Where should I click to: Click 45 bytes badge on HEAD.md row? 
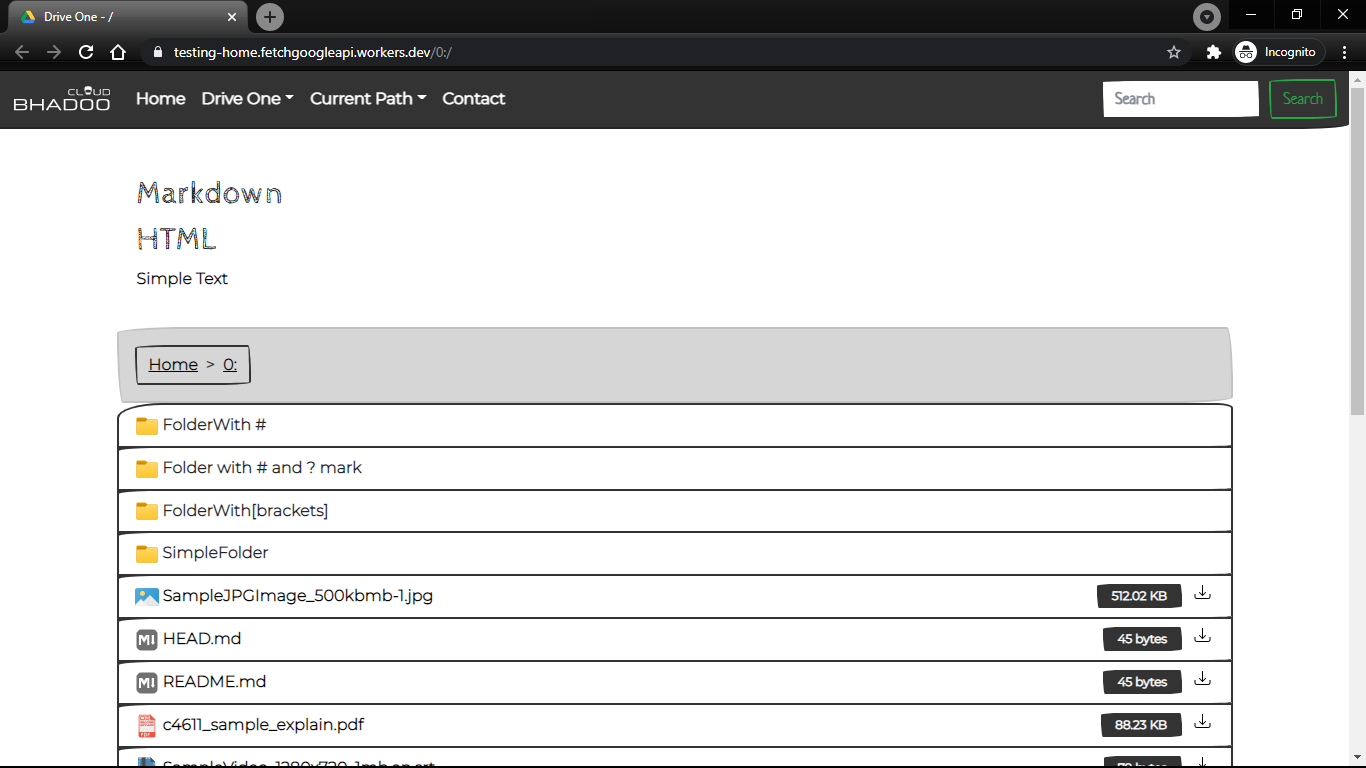(x=1142, y=639)
